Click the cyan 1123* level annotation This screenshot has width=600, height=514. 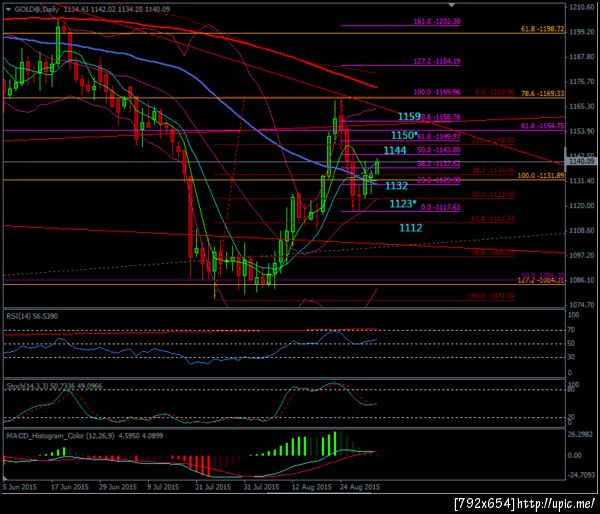403,204
